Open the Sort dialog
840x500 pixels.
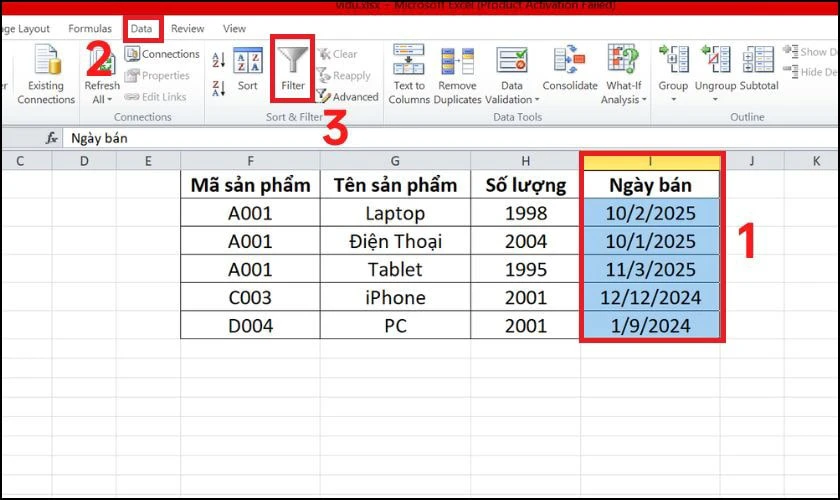coord(248,70)
